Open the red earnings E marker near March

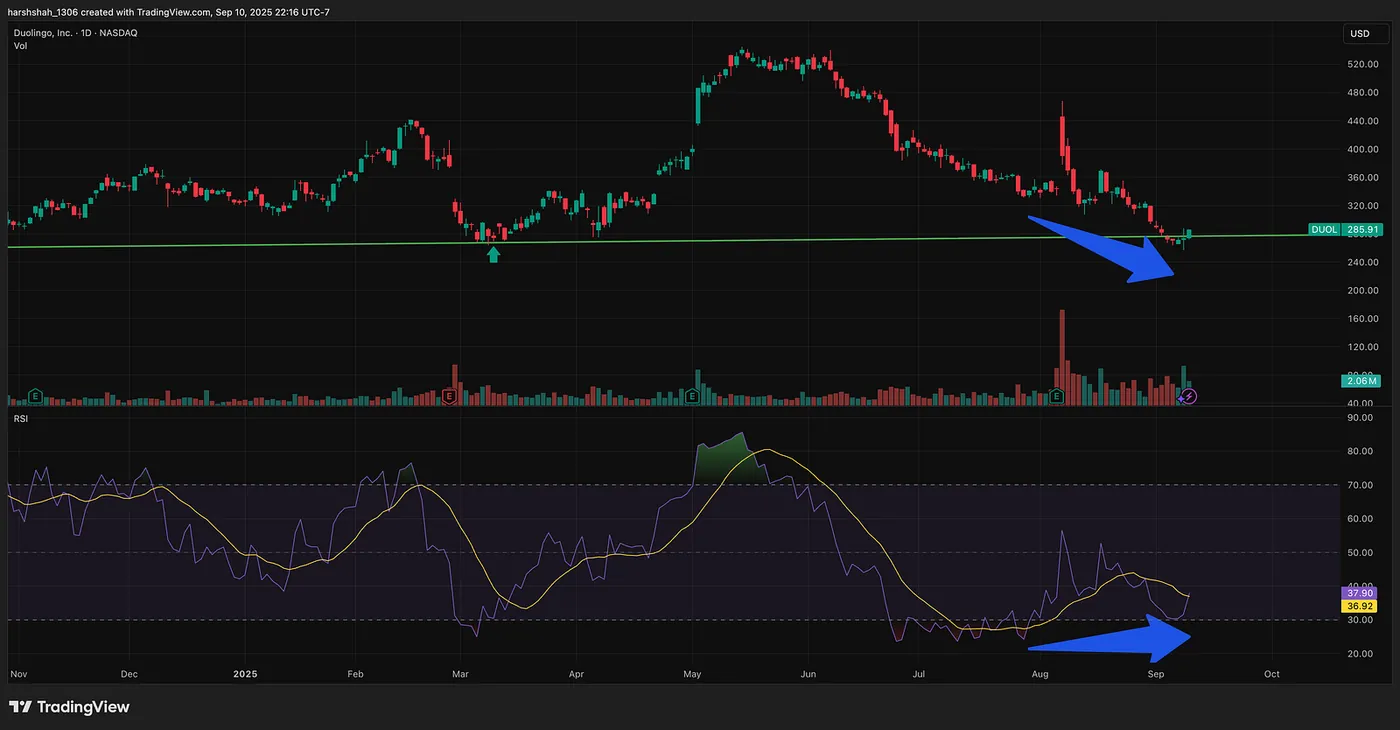tap(450, 396)
